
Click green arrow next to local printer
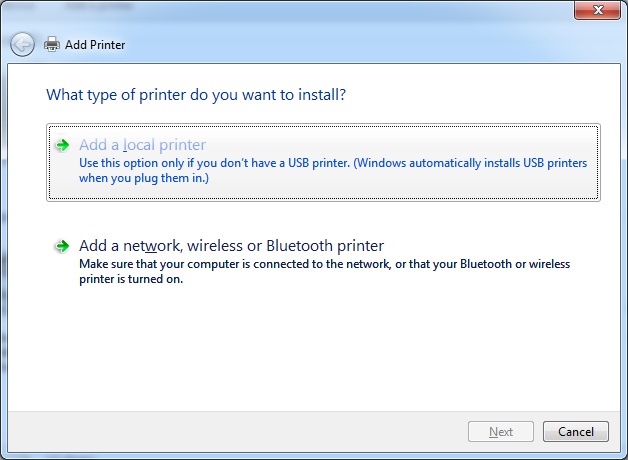[x=63, y=145]
